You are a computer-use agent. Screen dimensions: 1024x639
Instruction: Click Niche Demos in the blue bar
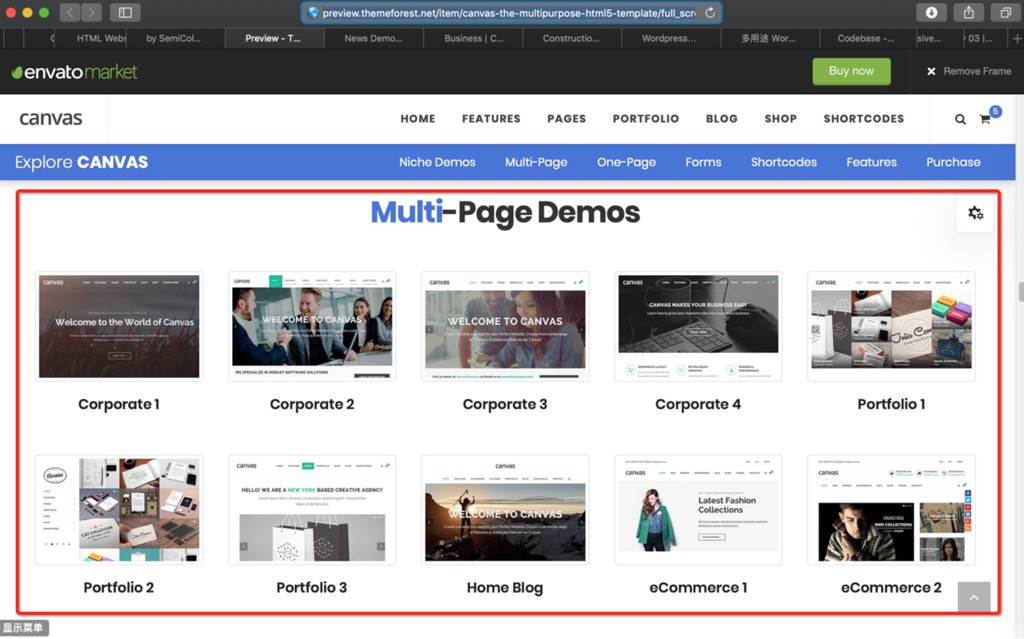pyautogui.click(x=437, y=162)
